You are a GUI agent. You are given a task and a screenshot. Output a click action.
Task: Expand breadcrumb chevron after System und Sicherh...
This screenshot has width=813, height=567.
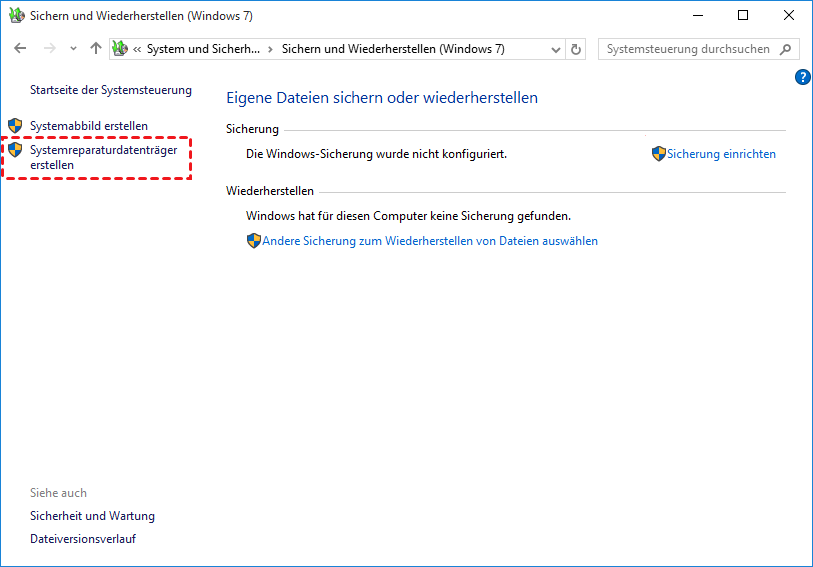[x=270, y=50]
